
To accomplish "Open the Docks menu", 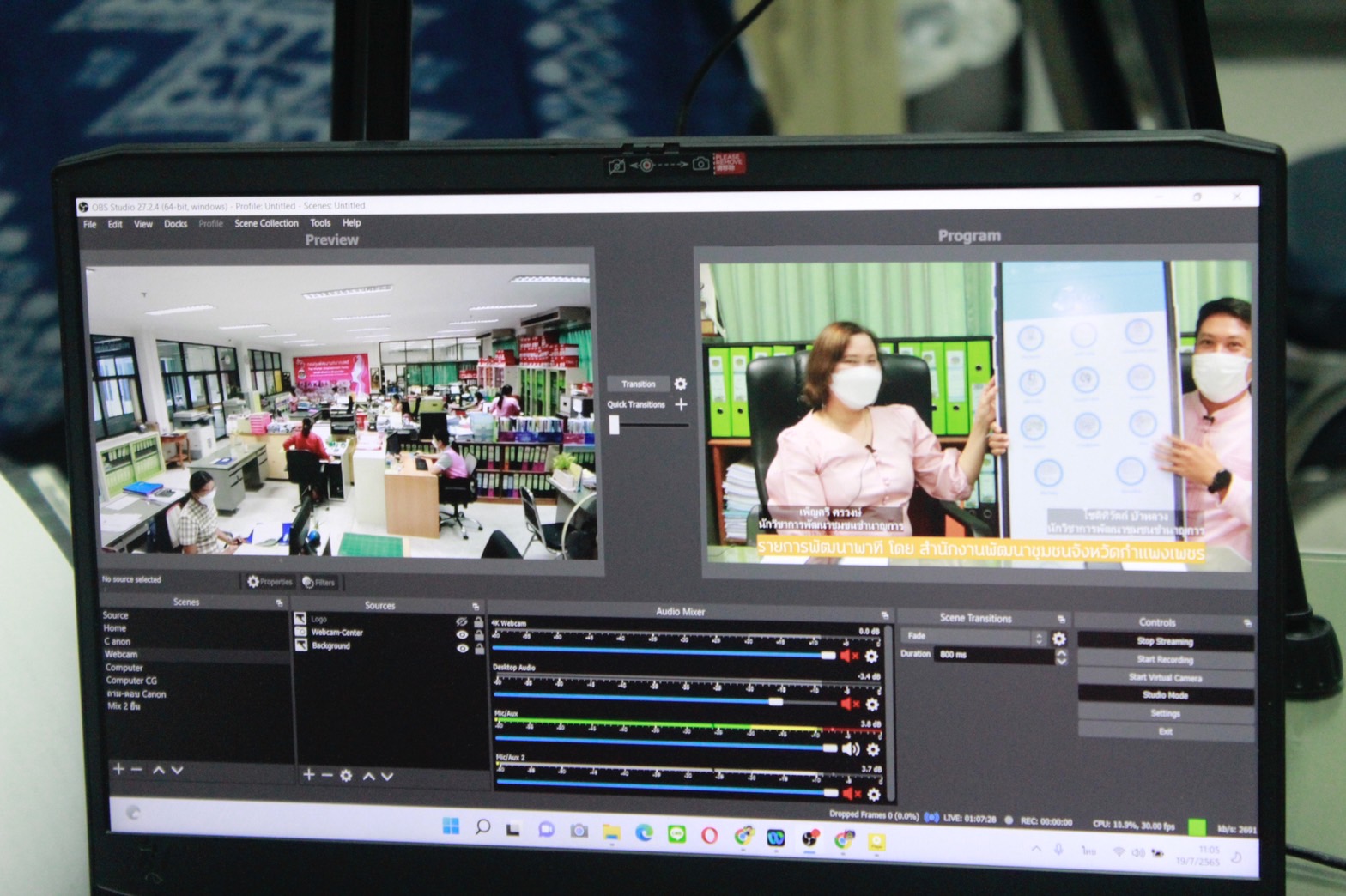I will 175,224.
